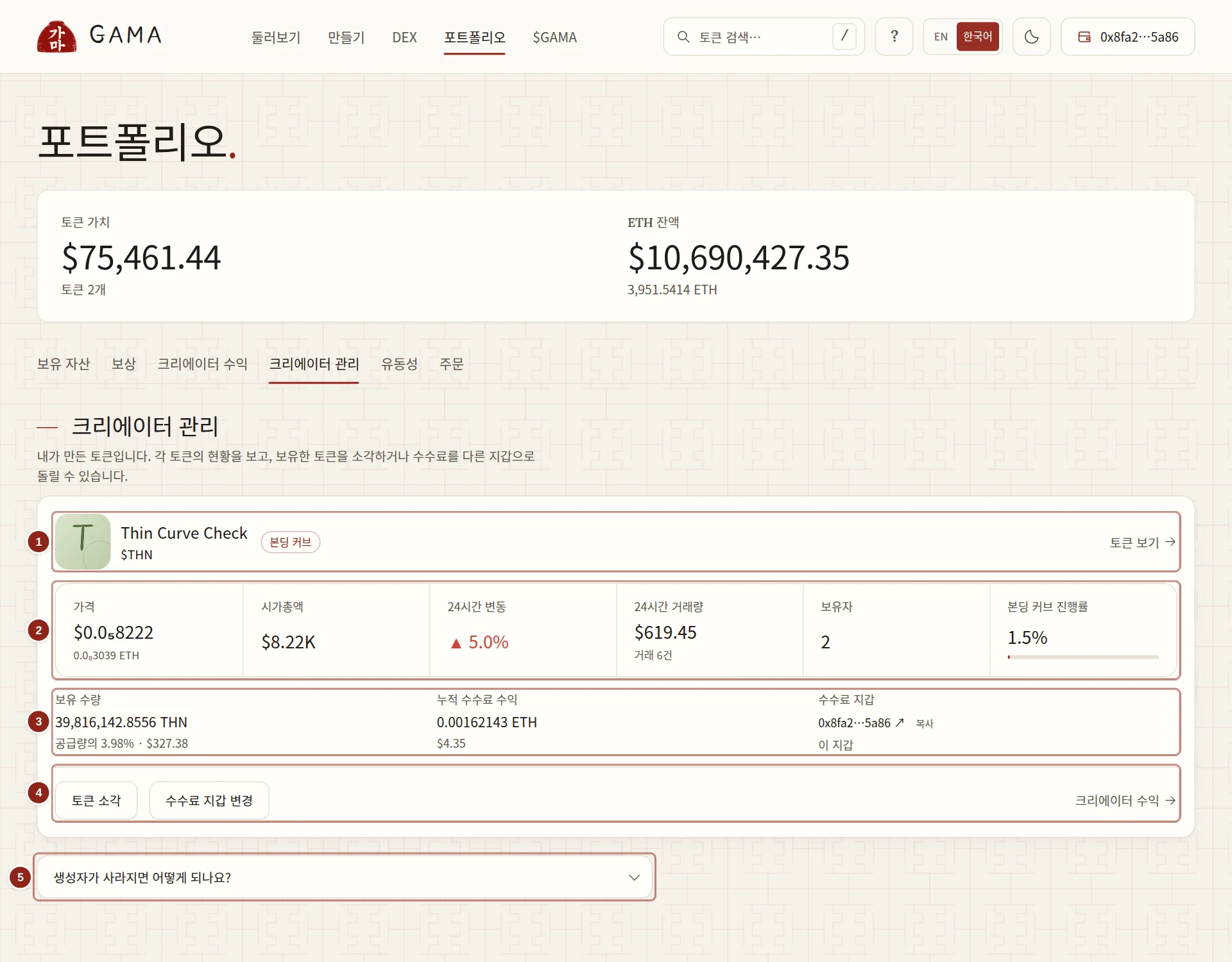Click the wallet icon beside 0x8fa2…5a86

coord(1084,37)
